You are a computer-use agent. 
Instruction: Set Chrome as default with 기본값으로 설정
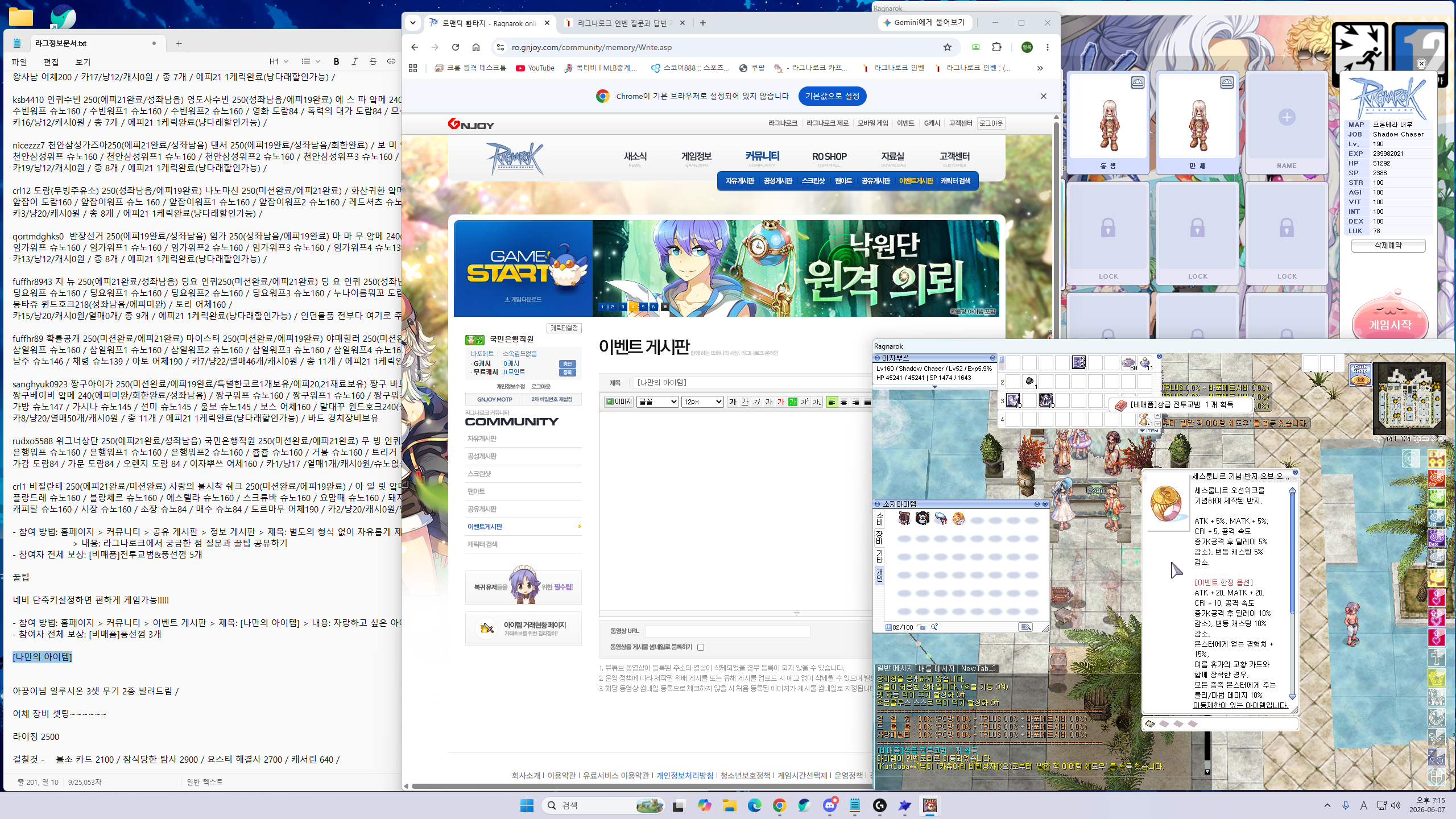pyautogui.click(x=832, y=96)
